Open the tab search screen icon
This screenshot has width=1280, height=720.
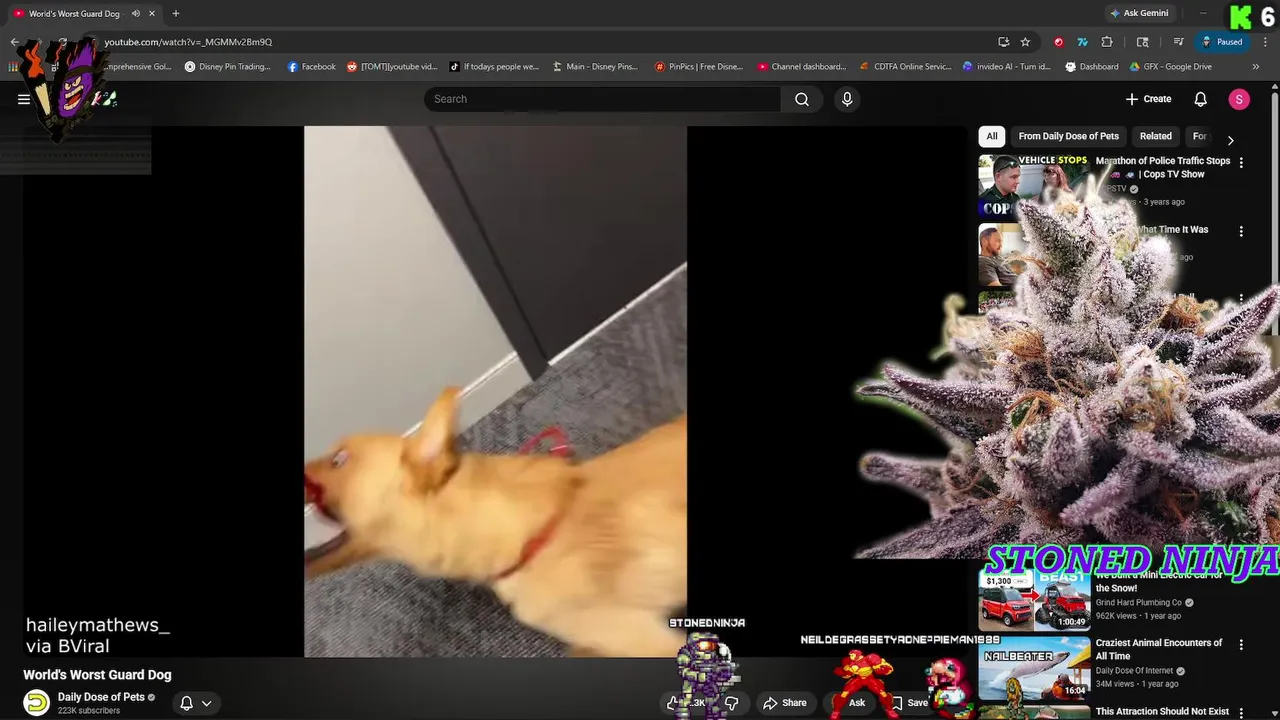[x=1143, y=42]
